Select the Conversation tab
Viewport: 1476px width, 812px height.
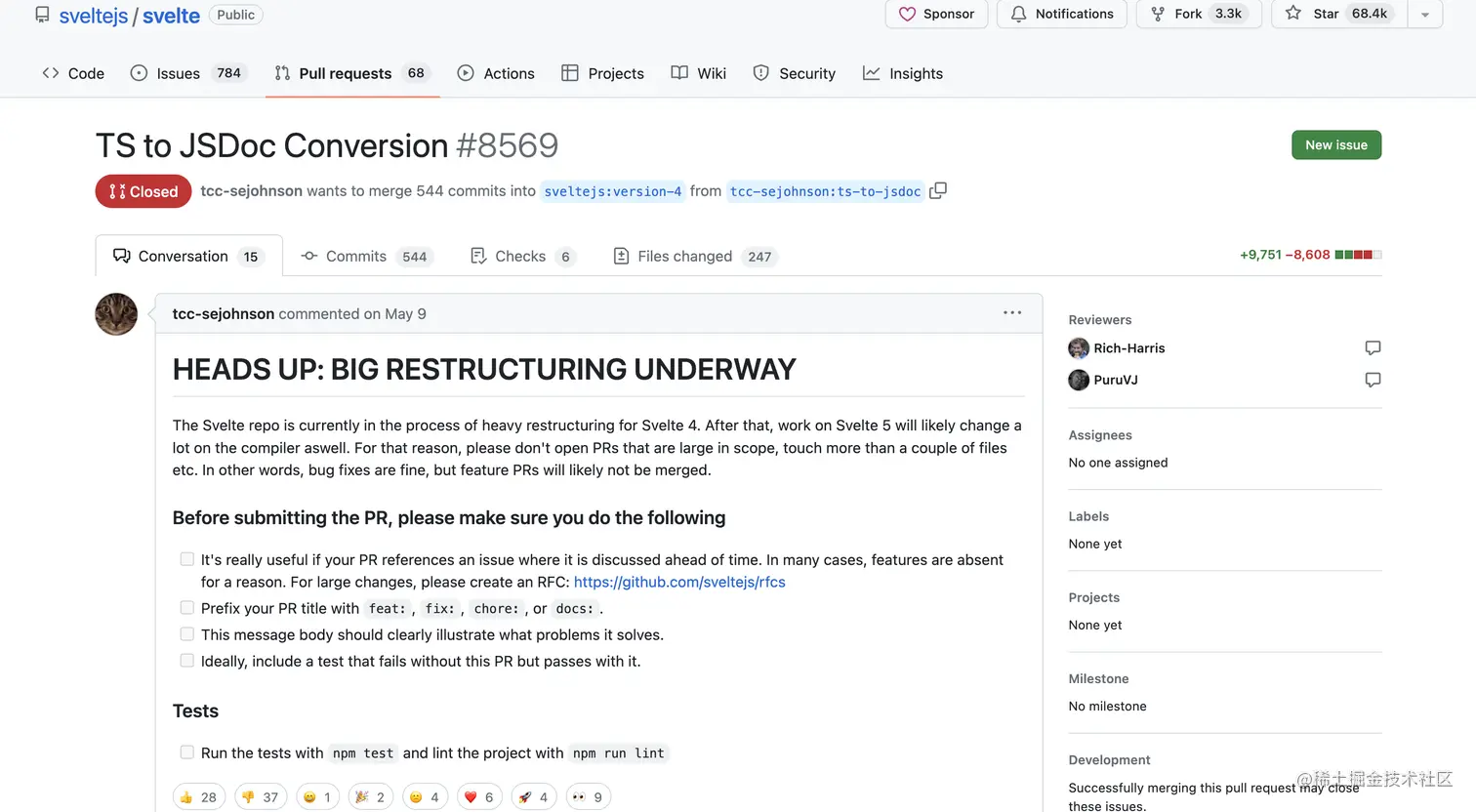click(x=189, y=256)
